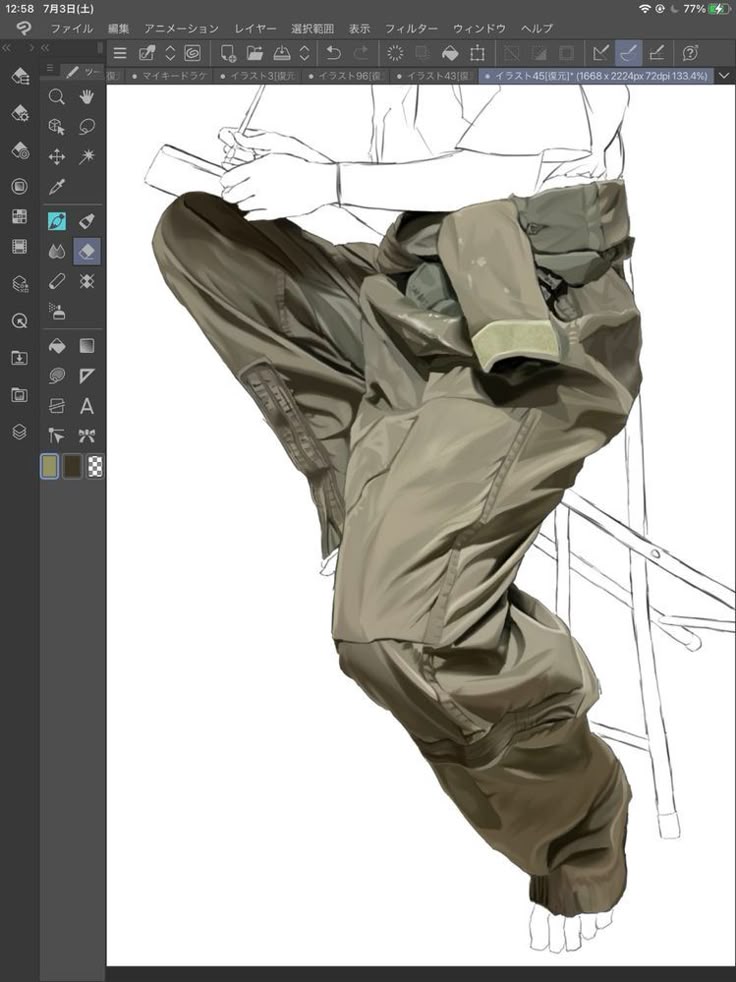
Task: Toggle Snap to Special Ruler
Action: (629, 53)
